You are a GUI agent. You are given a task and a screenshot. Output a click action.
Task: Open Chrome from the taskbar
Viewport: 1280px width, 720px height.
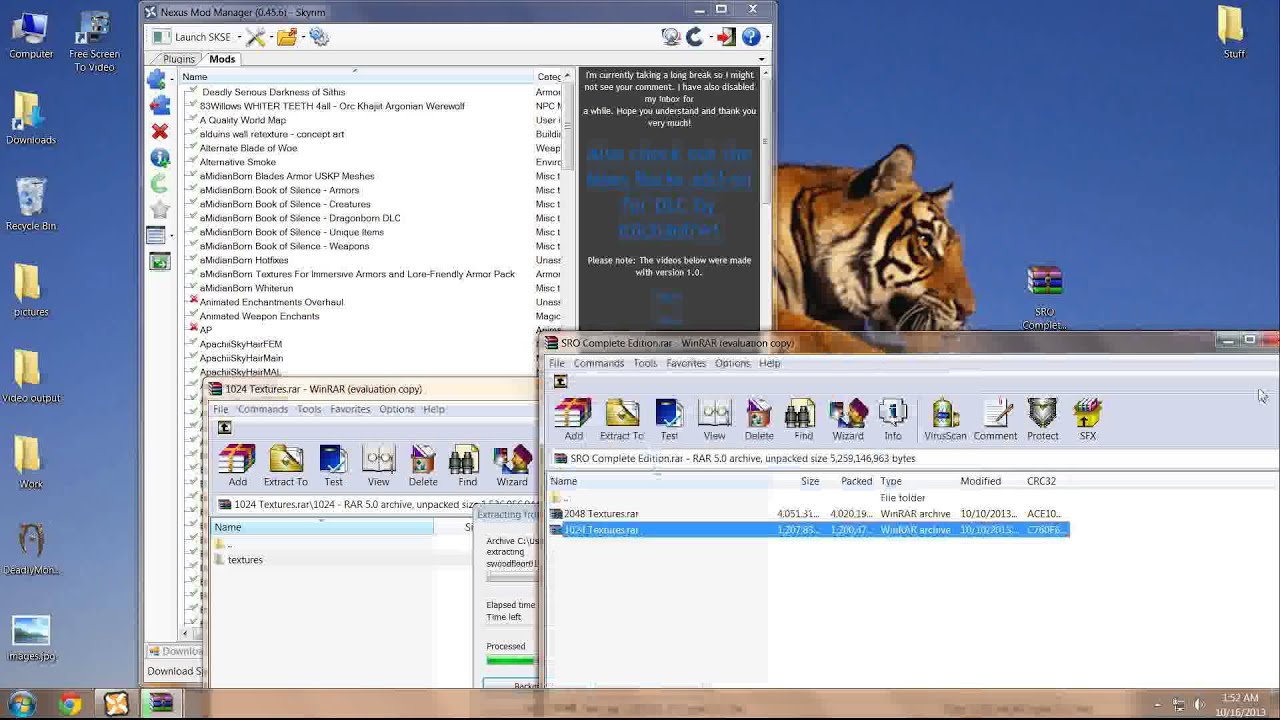coord(69,704)
